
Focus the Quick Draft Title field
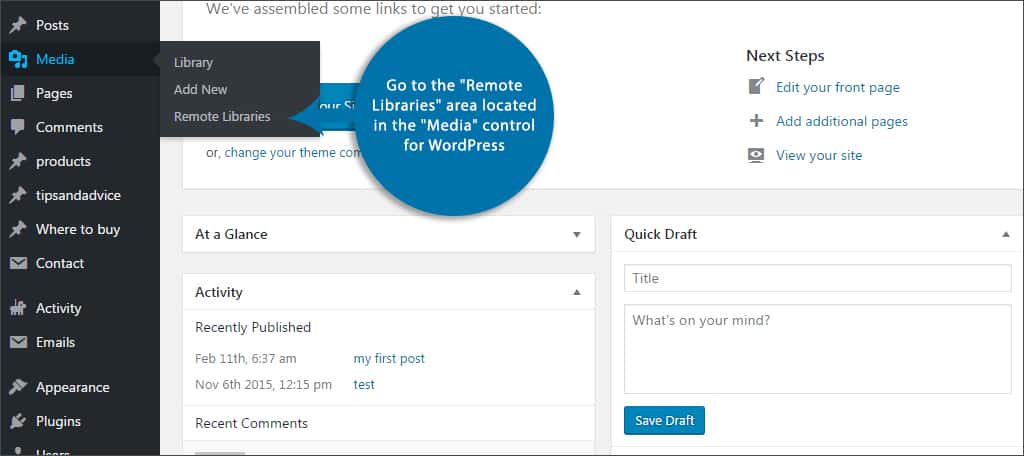817,278
